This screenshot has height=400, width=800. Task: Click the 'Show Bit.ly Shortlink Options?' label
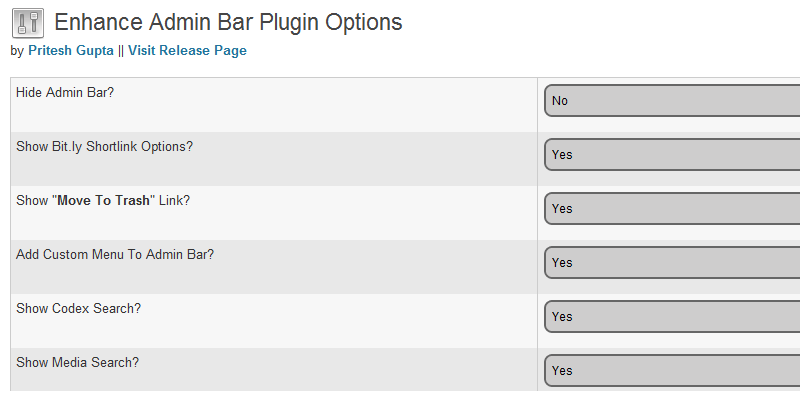pos(104,147)
